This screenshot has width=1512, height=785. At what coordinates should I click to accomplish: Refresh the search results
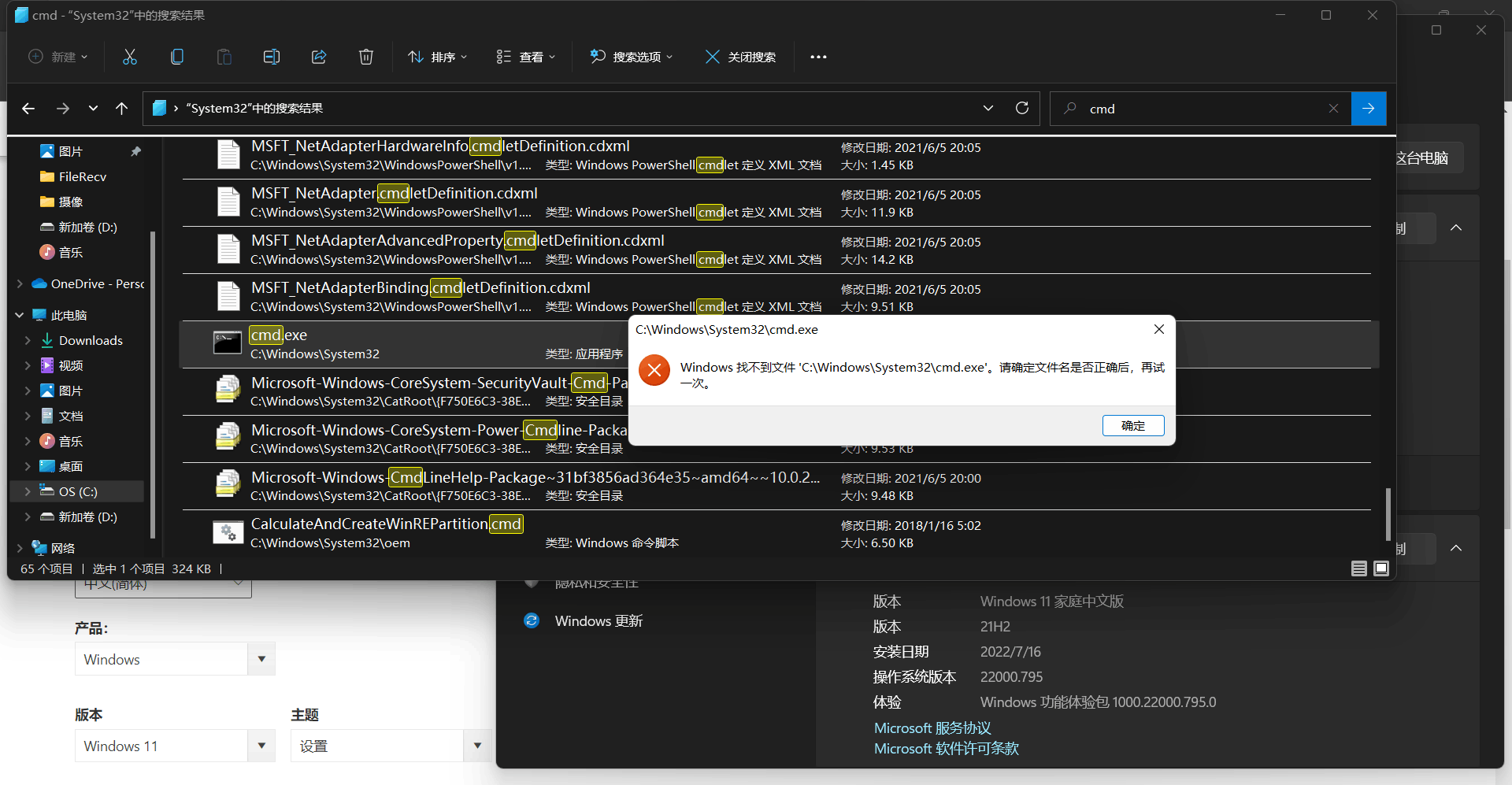(x=1022, y=108)
